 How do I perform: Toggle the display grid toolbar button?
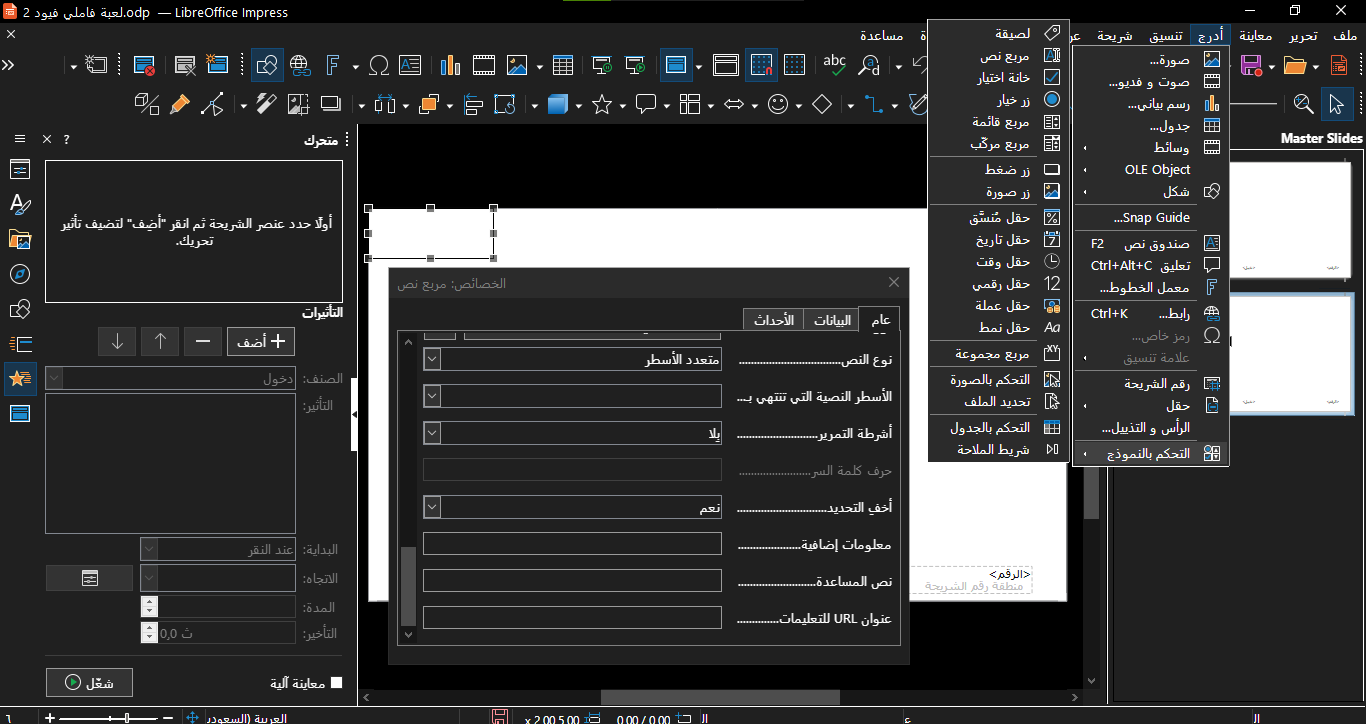pos(794,66)
